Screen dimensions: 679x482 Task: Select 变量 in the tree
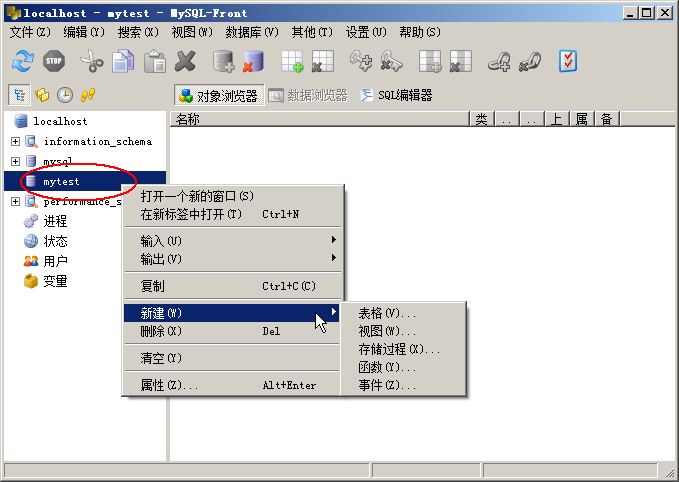[x=55, y=281]
